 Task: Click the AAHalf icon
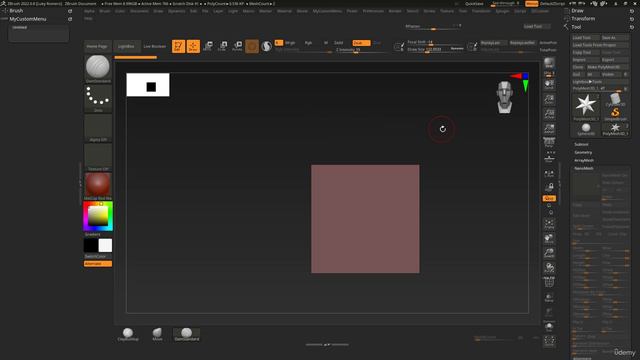click(x=549, y=129)
